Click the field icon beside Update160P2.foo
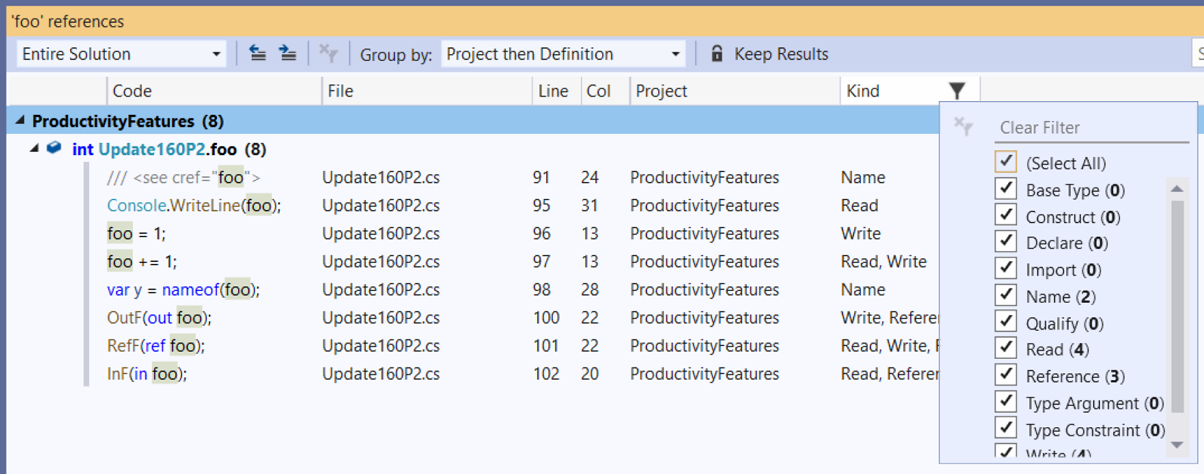The width and height of the screenshot is (1204, 474). tap(54, 149)
